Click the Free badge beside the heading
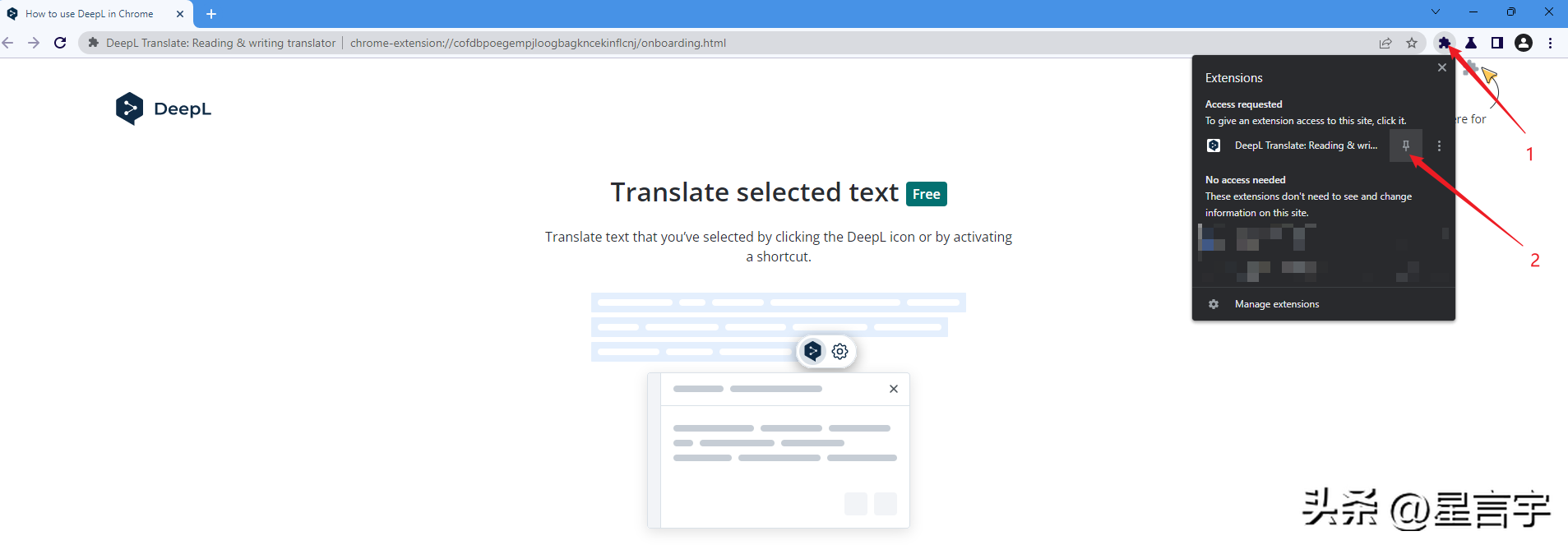 coord(927,194)
